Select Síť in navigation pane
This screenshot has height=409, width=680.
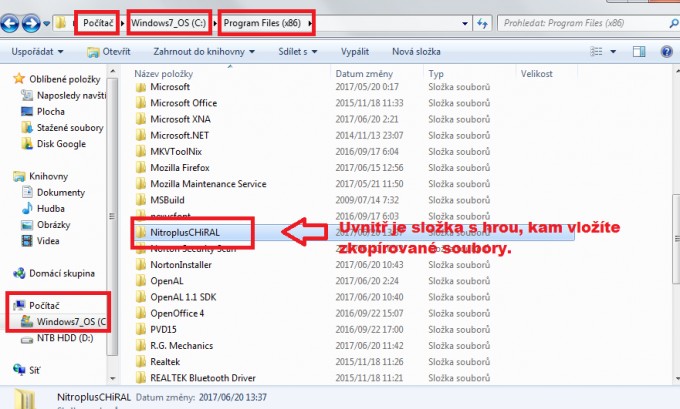coord(27,370)
